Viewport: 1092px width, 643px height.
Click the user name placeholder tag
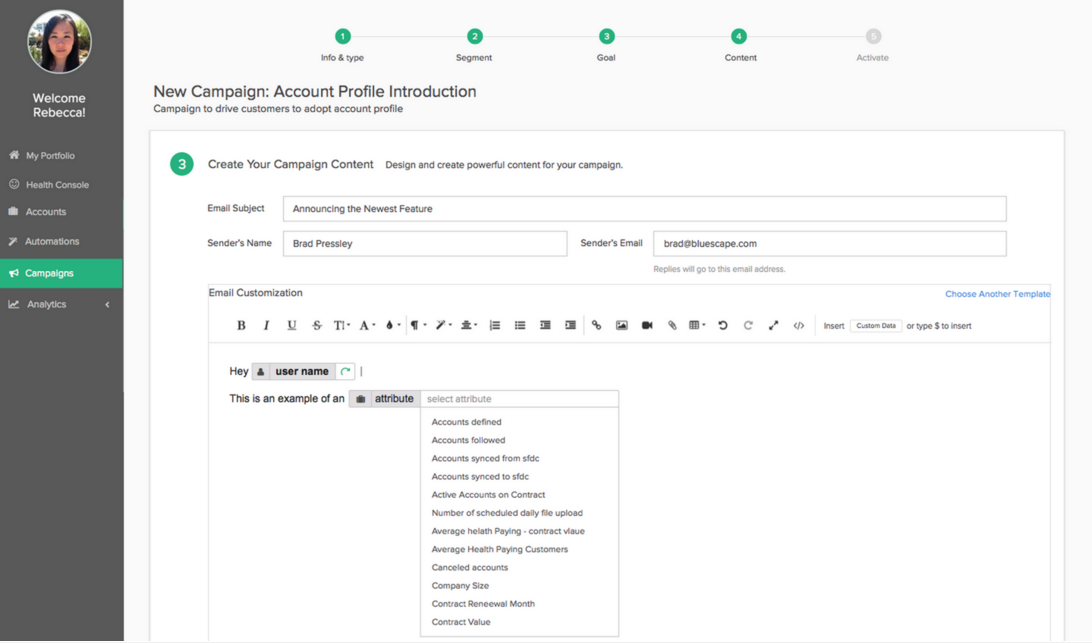point(302,371)
